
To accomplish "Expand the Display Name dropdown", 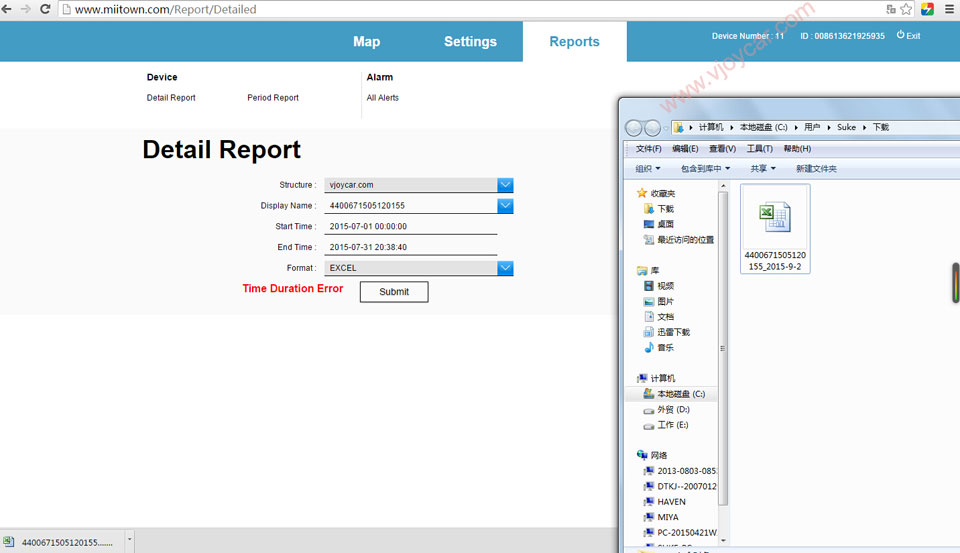I will (505, 206).
